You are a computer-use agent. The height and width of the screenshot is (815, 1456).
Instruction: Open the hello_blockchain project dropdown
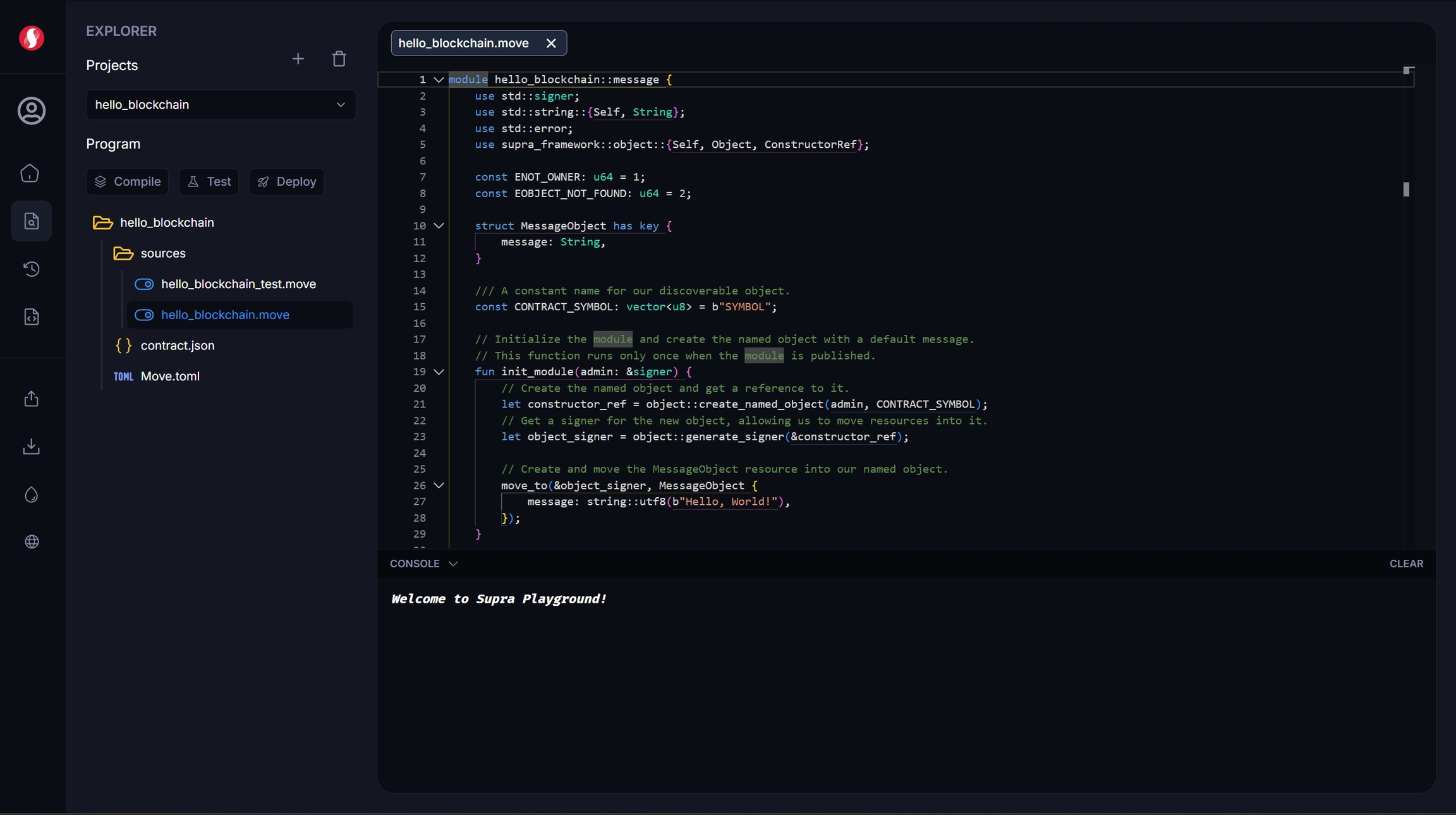[220, 105]
